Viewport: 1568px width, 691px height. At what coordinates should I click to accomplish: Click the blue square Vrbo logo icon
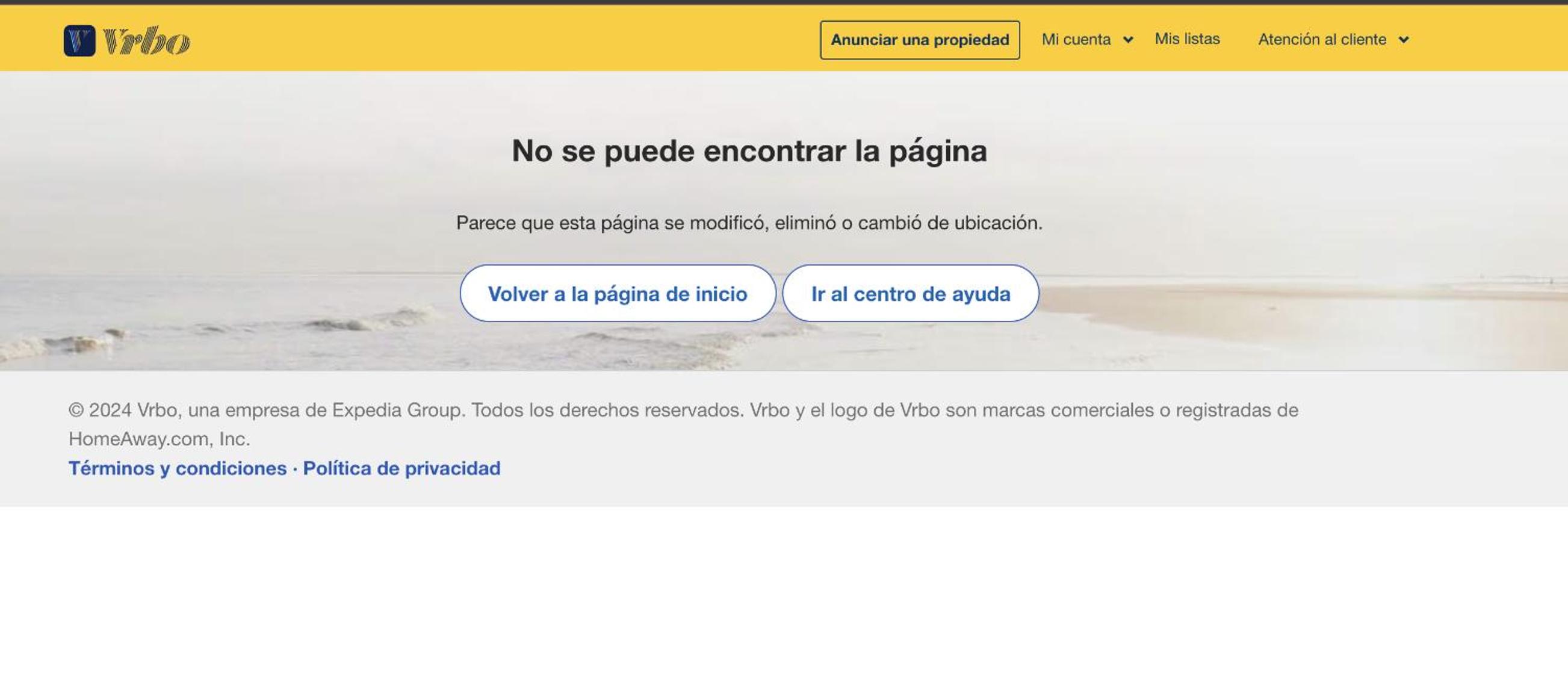79,41
